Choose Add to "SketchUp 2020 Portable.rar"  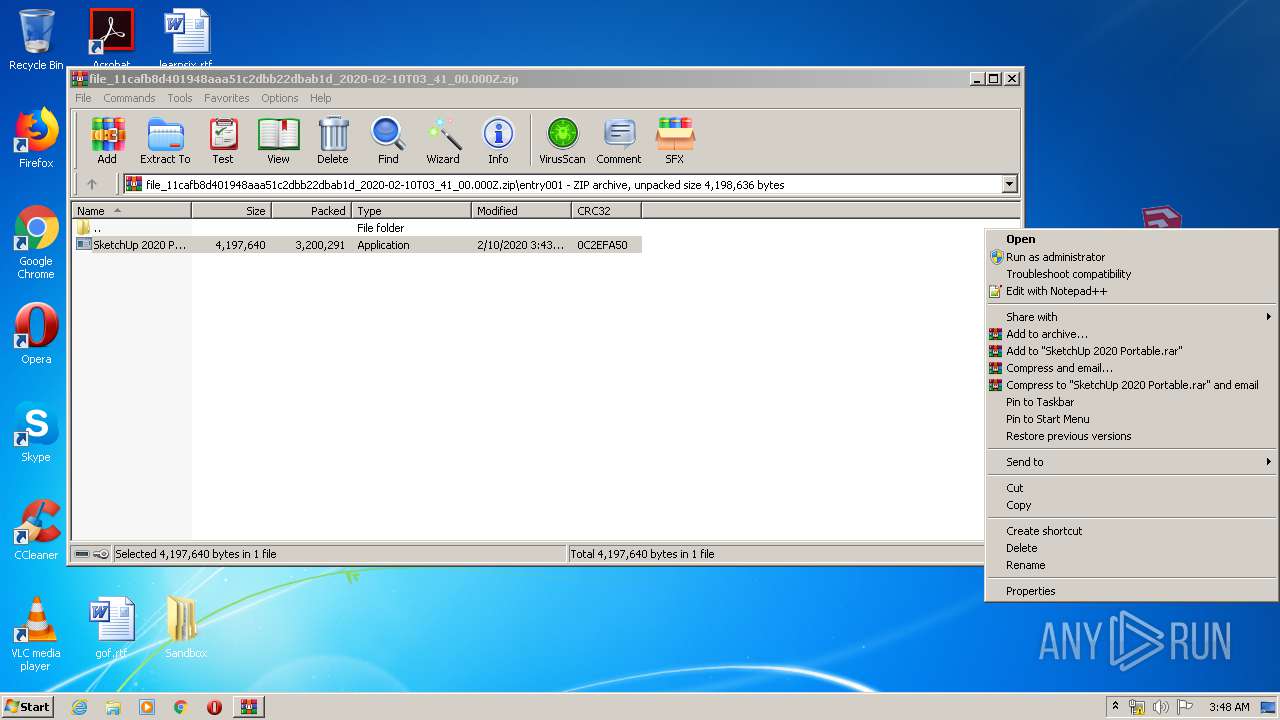(1131, 351)
